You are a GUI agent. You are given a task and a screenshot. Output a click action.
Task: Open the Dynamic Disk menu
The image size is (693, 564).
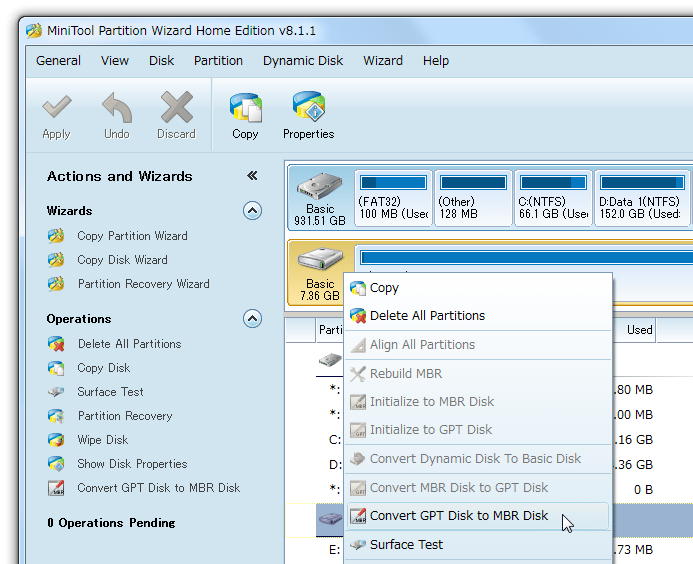[x=303, y=60]
